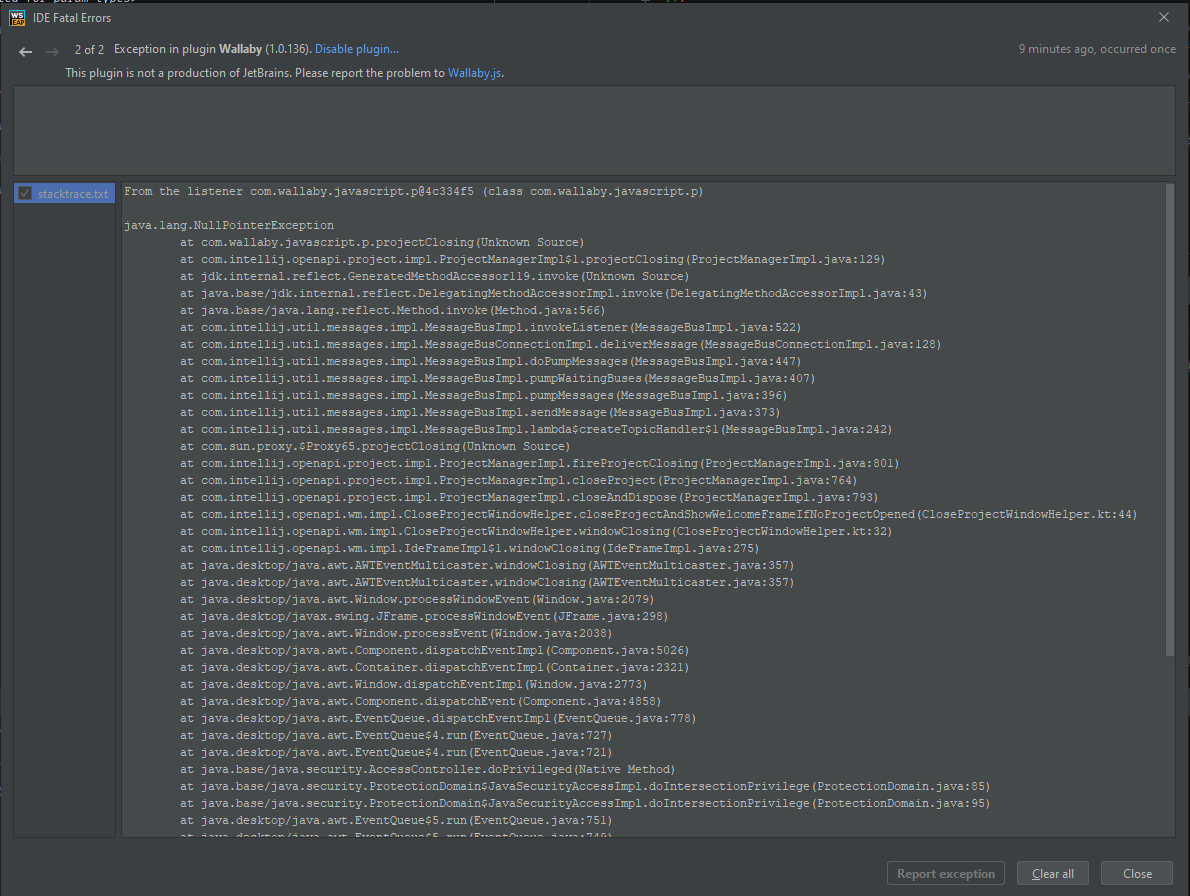Click the '9 minutes ago, occurred once' text
This screenshot has width=1190, height=896.
(1097, 49)
